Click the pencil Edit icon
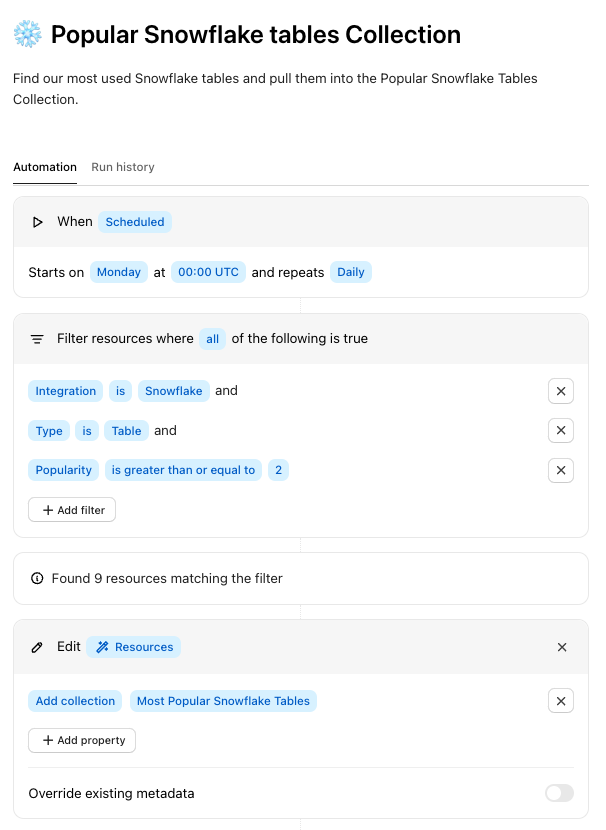The image size is (606, 830). 38,647
